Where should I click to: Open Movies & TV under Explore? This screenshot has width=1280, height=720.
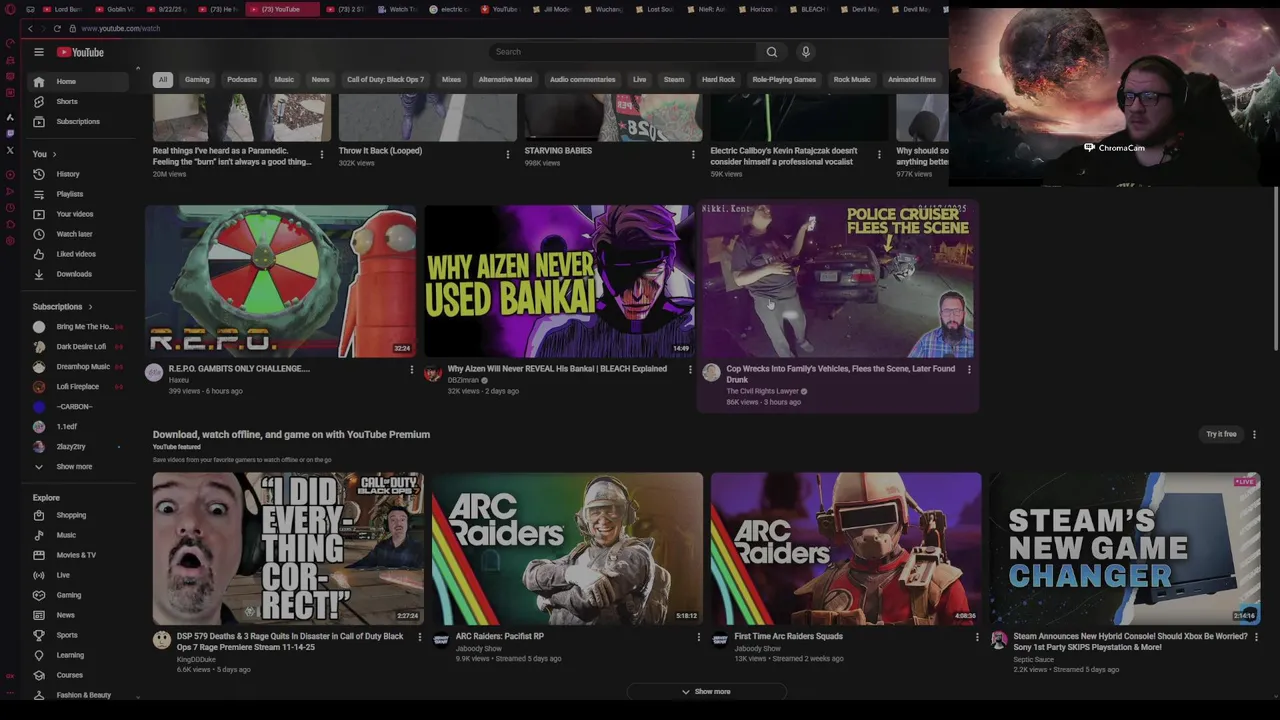[76, 555]
